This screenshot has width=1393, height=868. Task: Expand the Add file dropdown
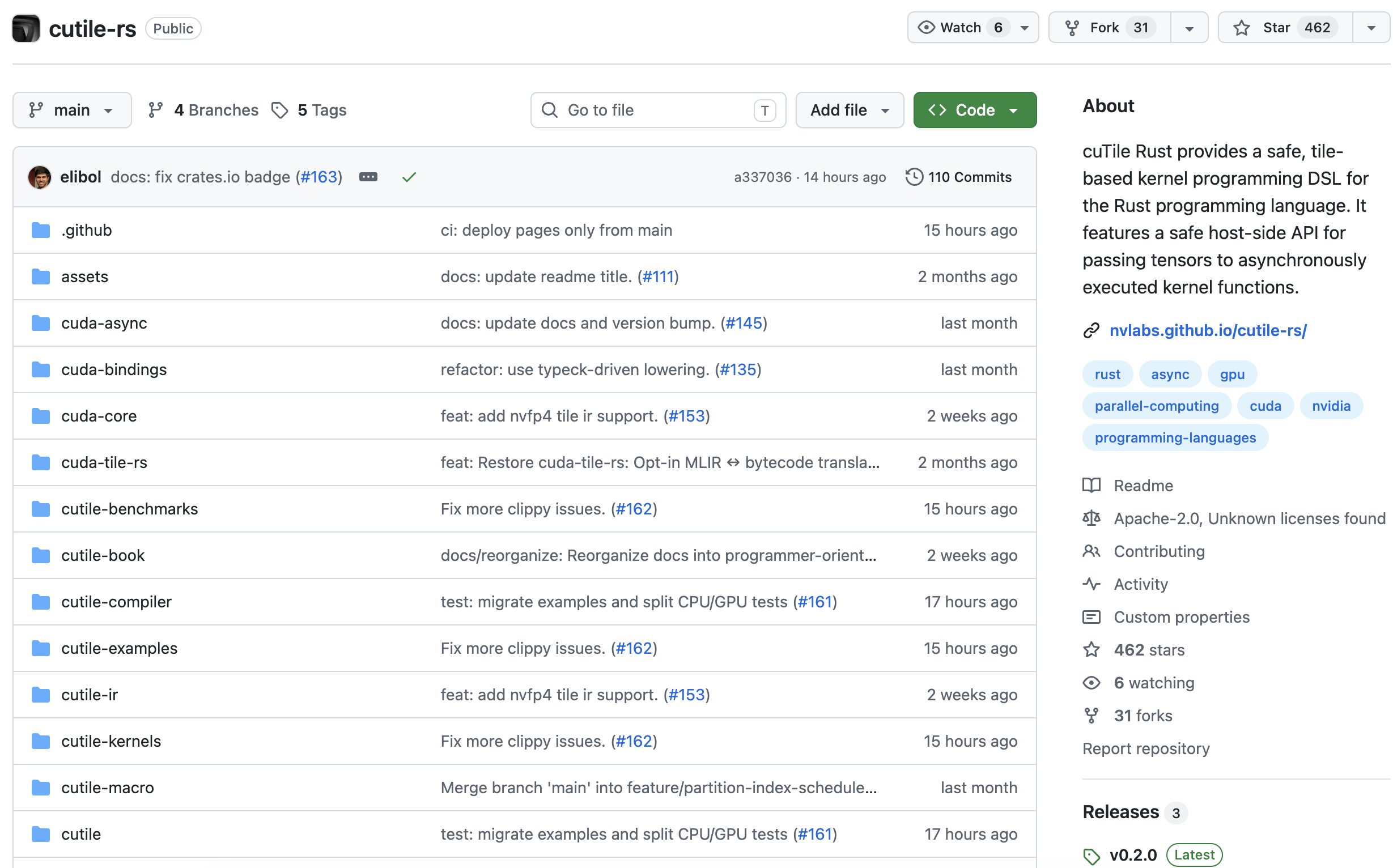(x=850, y=110)
